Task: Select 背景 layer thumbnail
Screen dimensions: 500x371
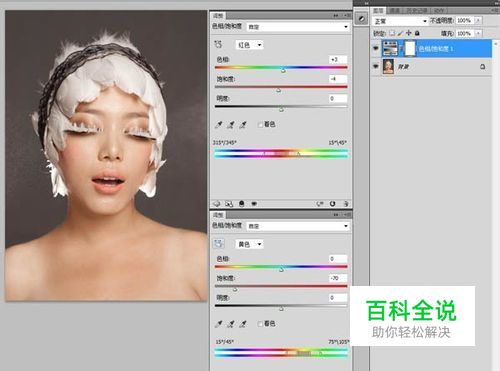Action: pos(388,66)
